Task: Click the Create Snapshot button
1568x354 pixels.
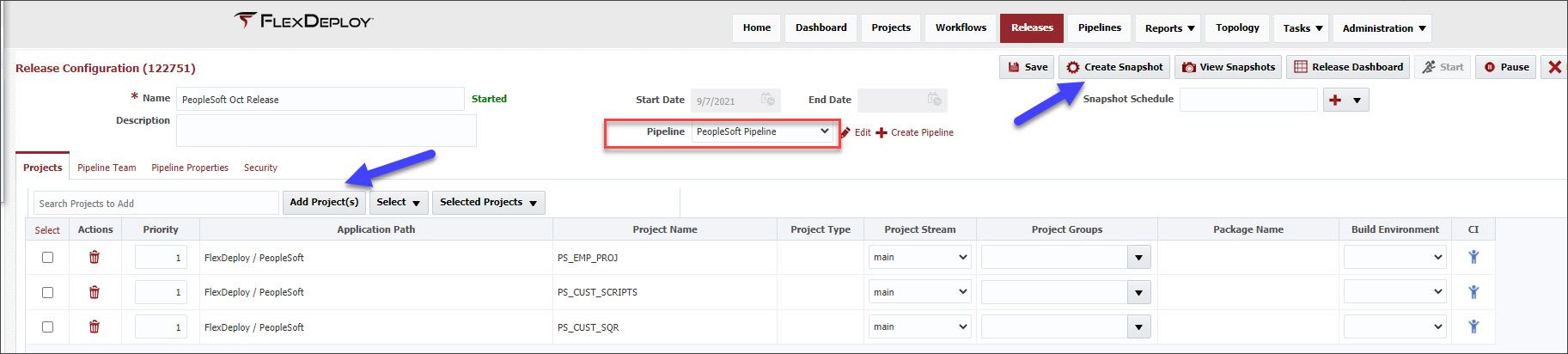Action: [1114, 67]
